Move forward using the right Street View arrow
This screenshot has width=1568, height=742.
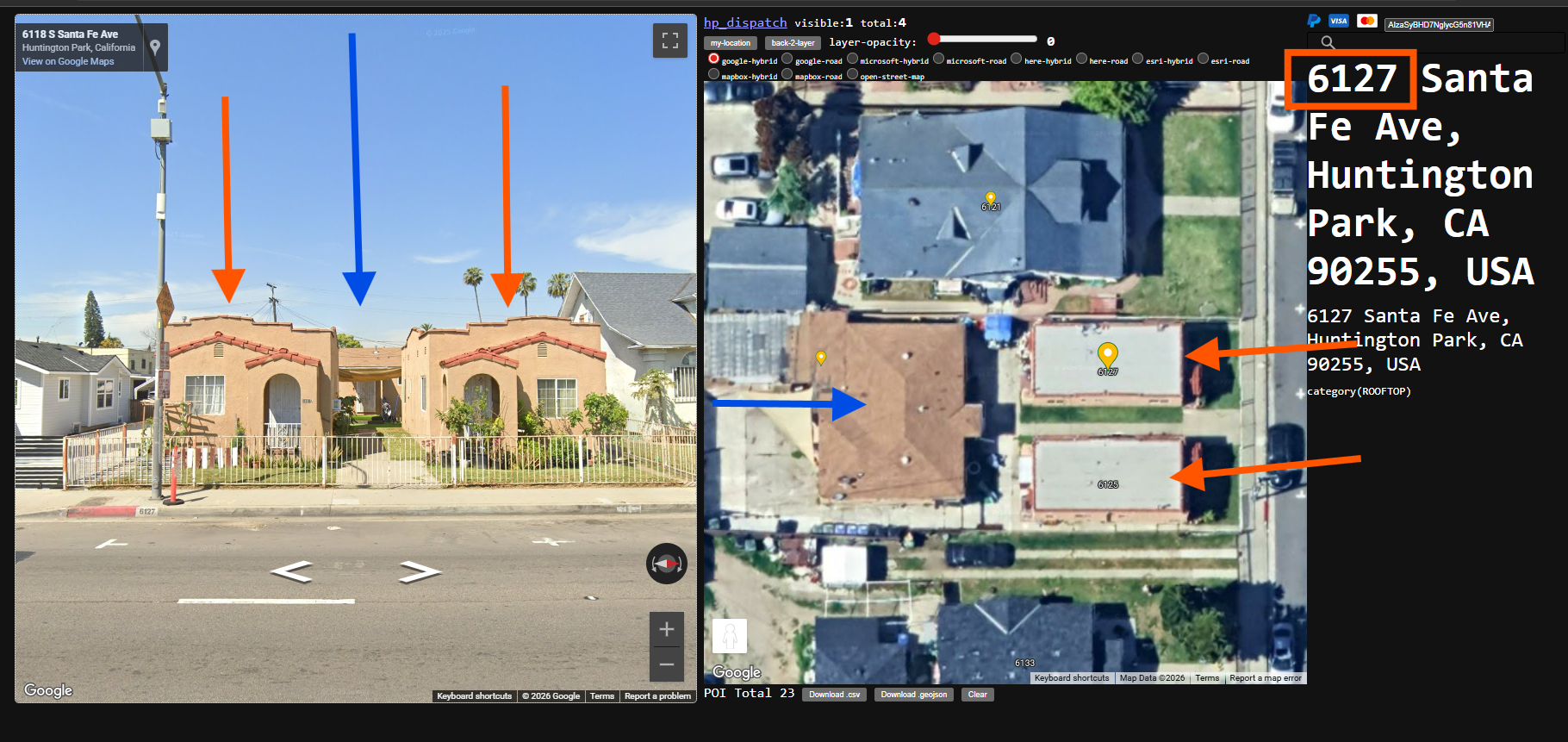(x=420, y=571)
